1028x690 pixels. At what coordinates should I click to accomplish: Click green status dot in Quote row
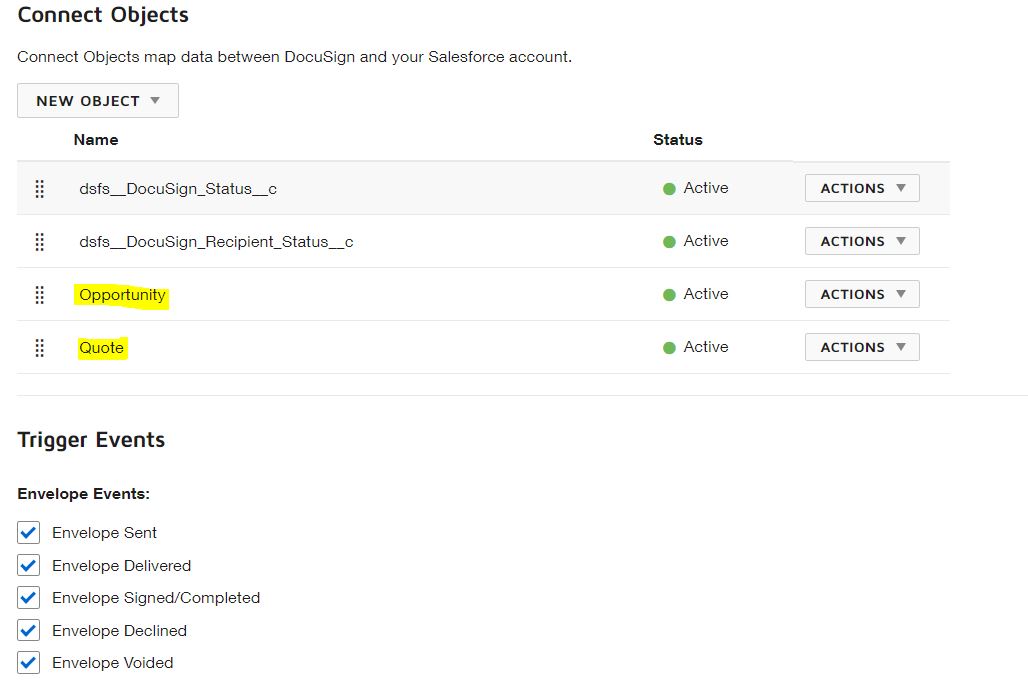[x=669, y=348]
